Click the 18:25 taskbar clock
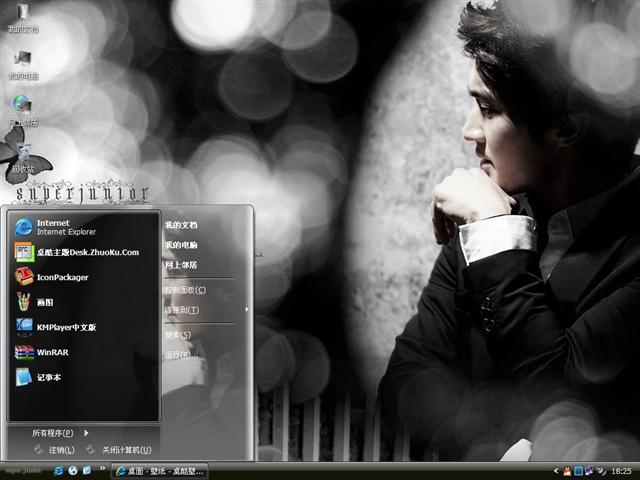This screenshot has width=640, height=480. [621, 471]
